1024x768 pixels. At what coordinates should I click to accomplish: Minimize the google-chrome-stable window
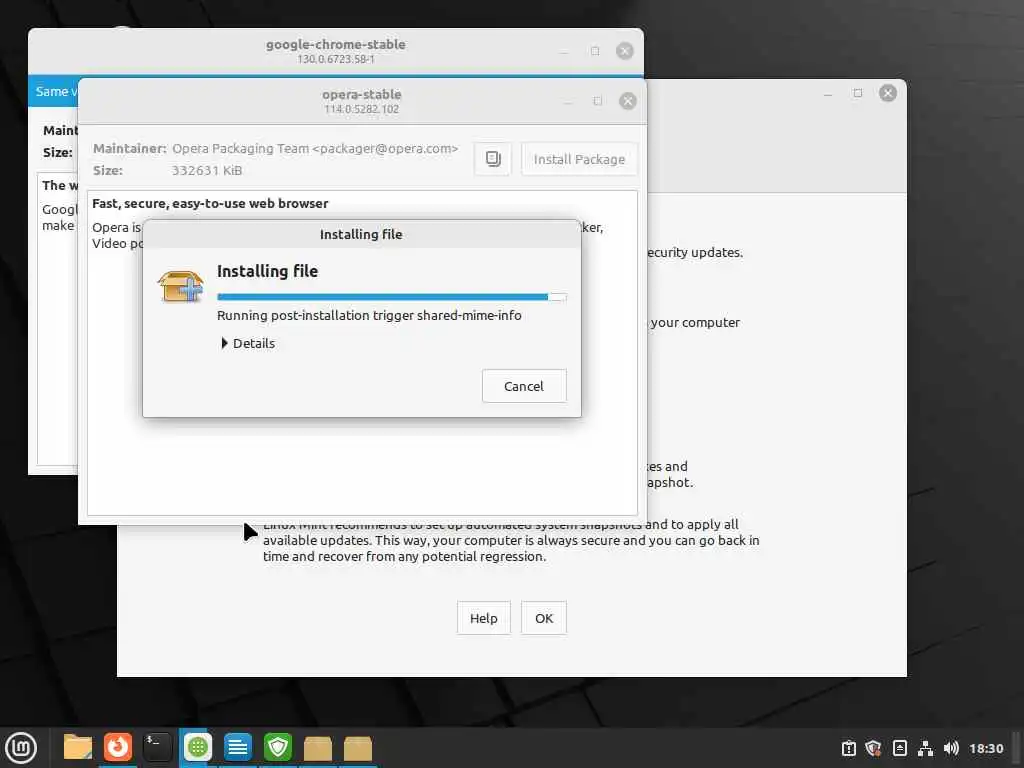(x=565, y=51)
